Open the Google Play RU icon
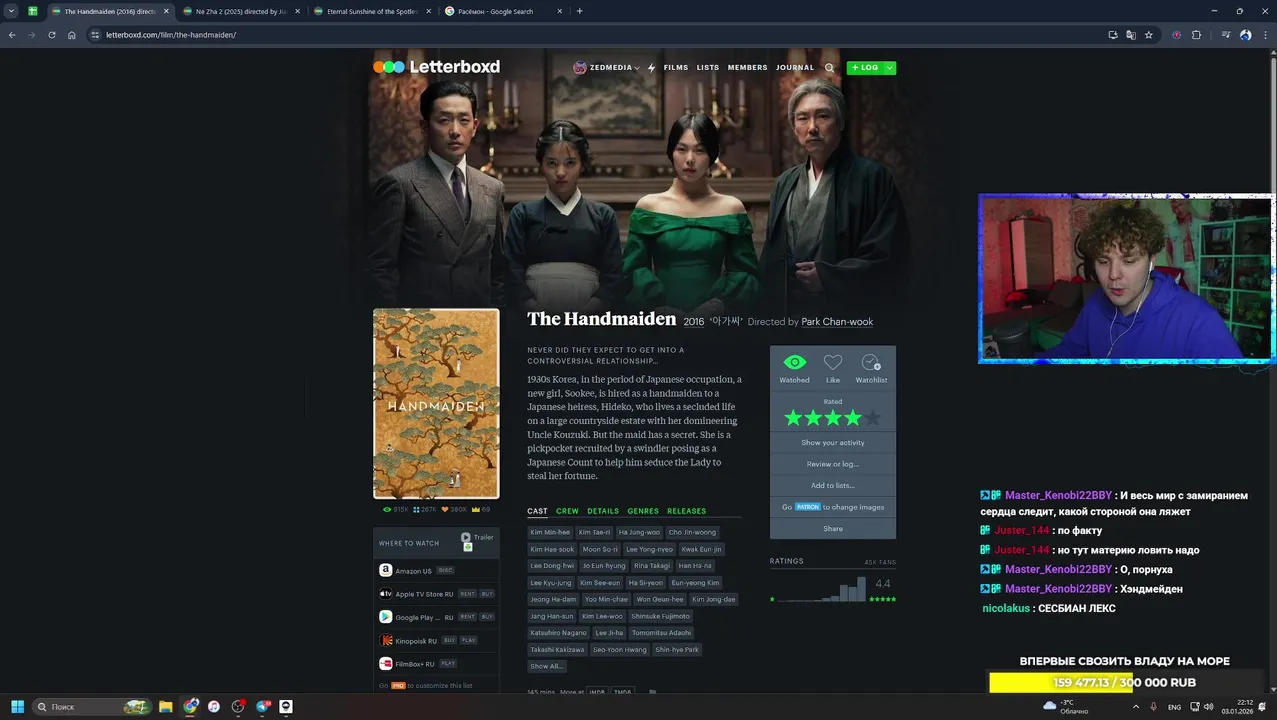The height and width of the screenshot is (720, 1277). pyautogui.click(x=385, y=617)
